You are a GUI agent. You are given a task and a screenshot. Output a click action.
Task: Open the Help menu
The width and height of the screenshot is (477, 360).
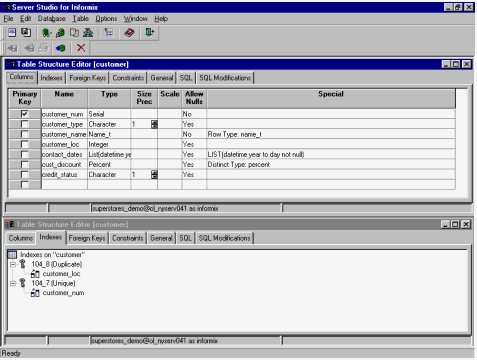161,19
